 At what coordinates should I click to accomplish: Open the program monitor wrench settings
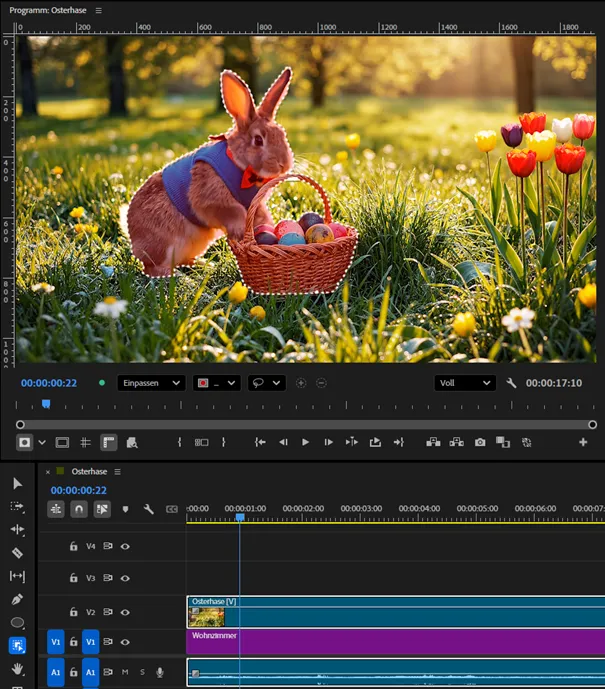[512, 383]
